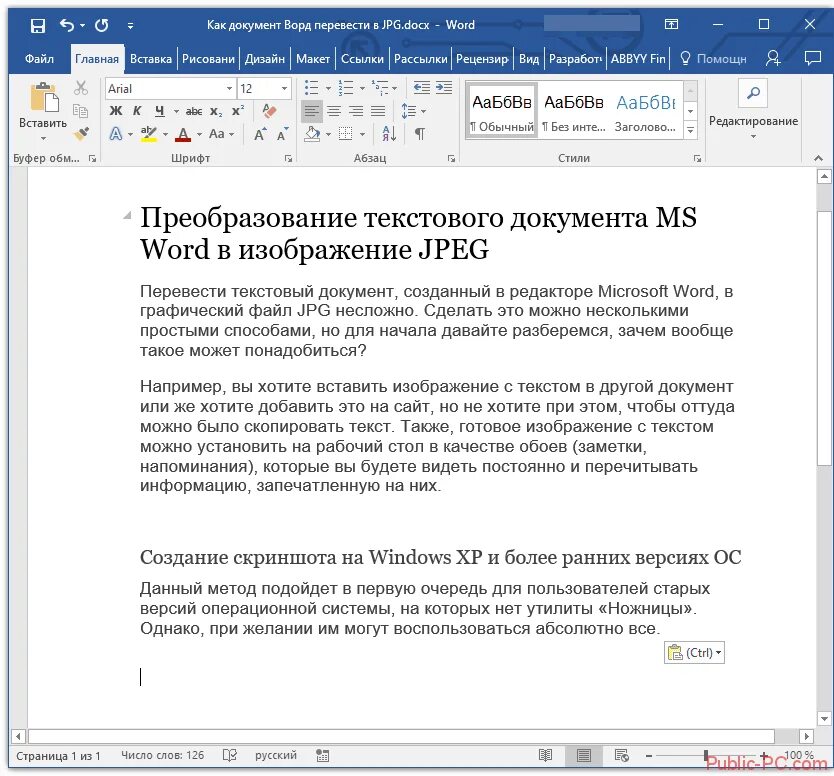This screenshot has width=834, height=776.
Task: Open Quick Access Toolbar customization arrow
Action: click(x=130, y=26)
